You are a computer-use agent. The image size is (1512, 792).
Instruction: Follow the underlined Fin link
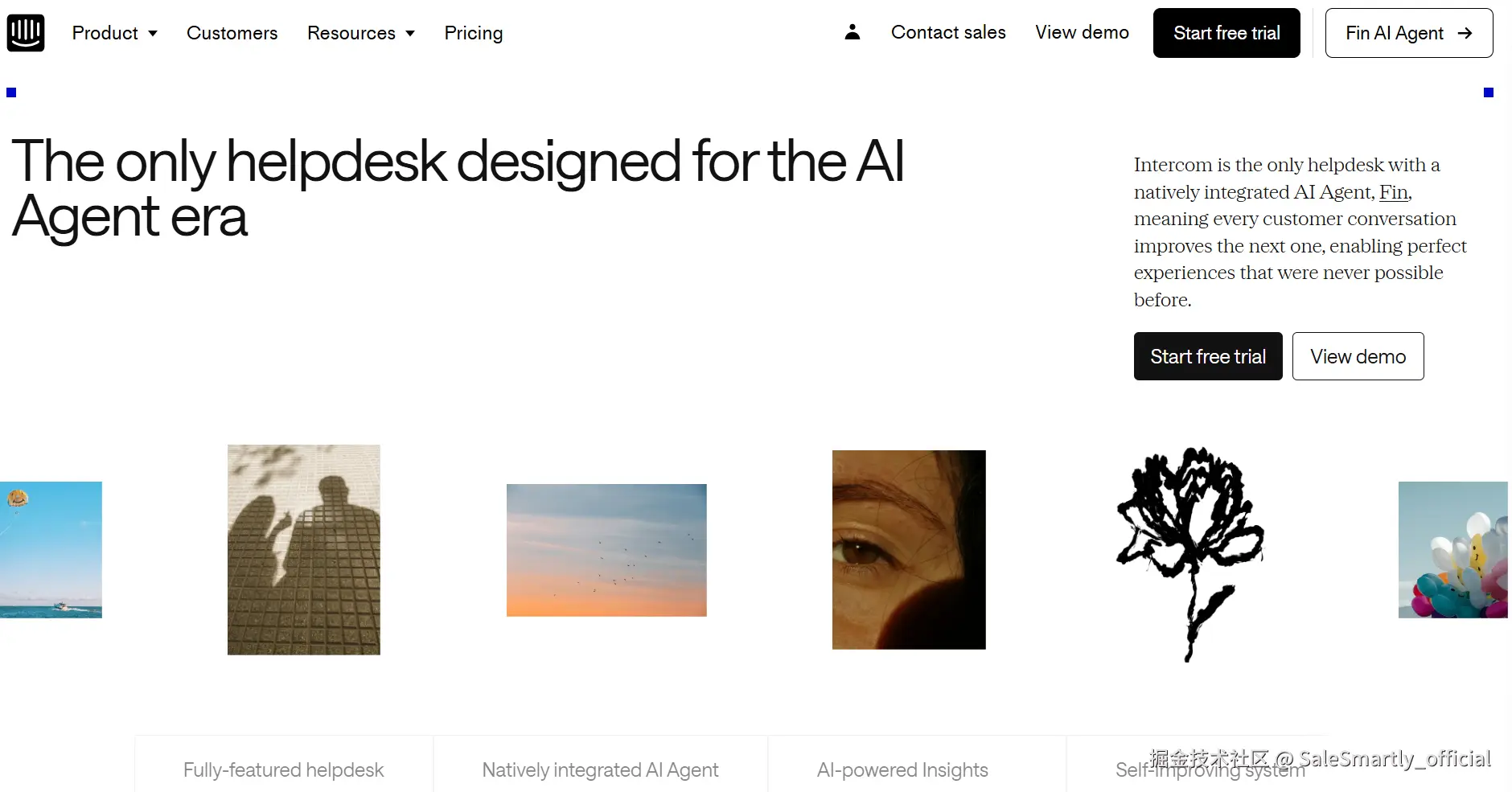[x=1393, y=192]
